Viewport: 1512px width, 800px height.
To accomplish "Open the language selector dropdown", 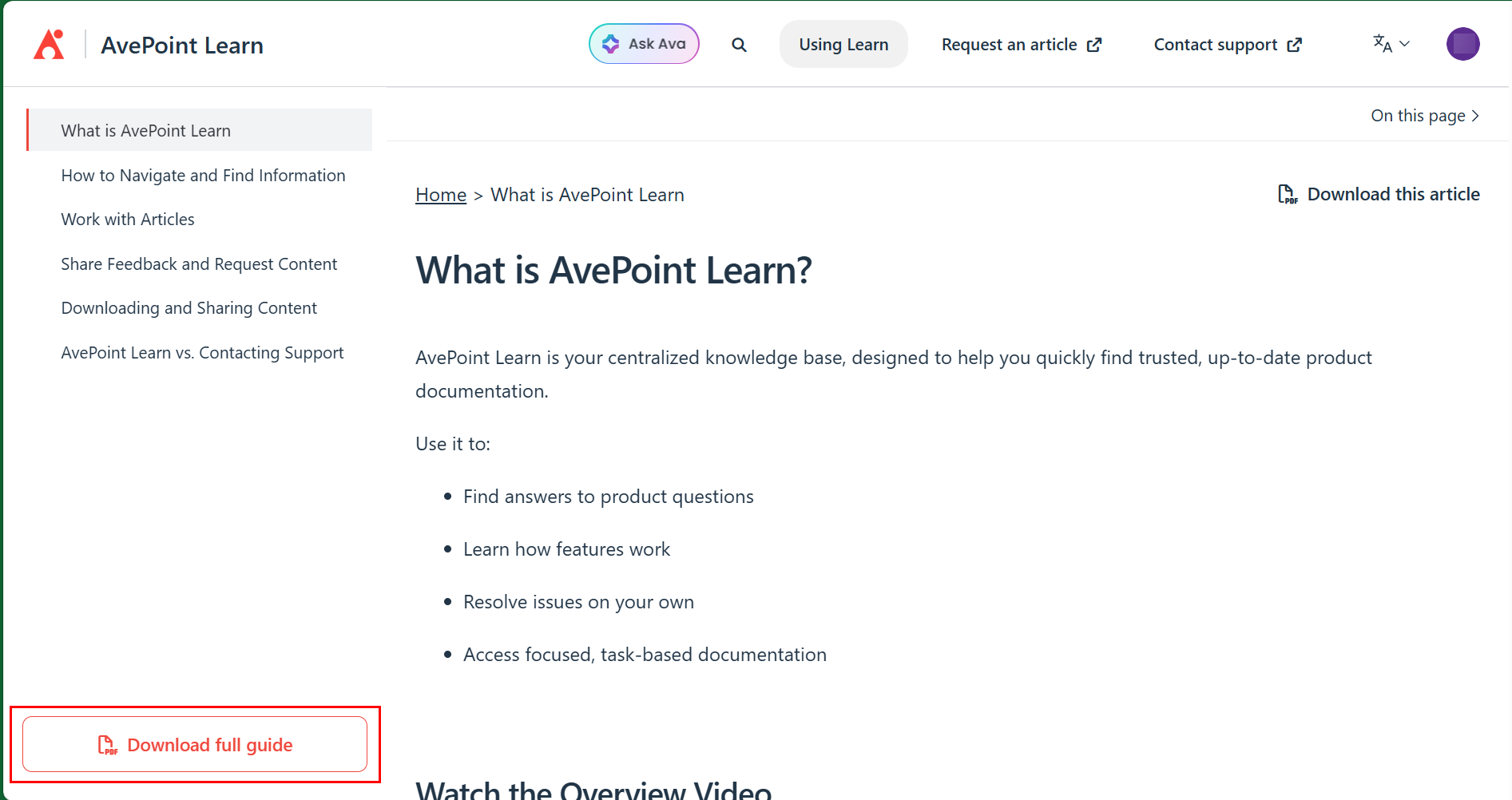I will pyautogui.click(x=1391, y=44).
